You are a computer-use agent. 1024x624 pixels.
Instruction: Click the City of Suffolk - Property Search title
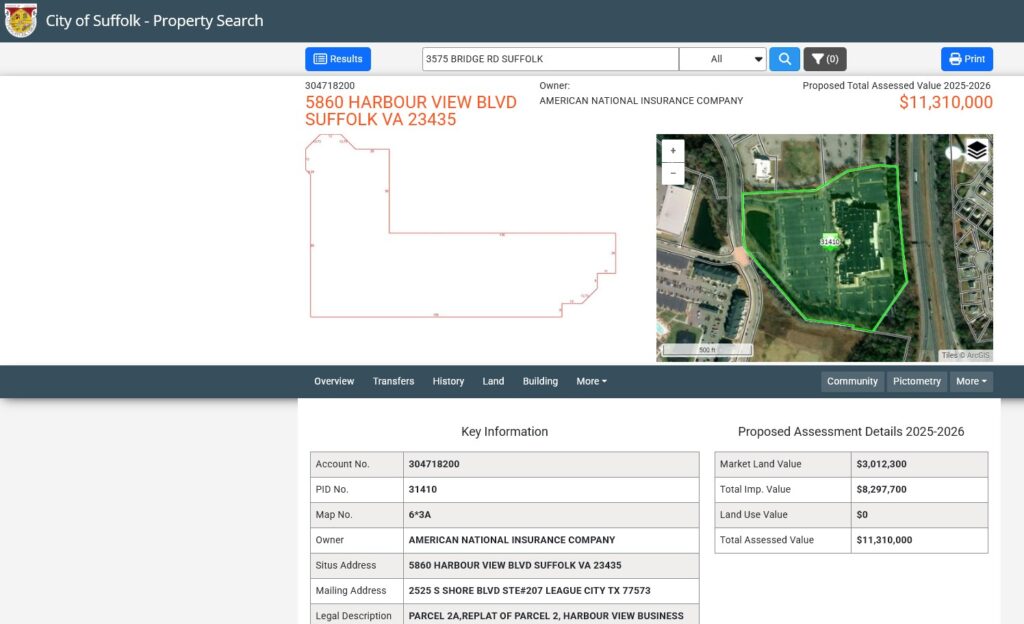(154, 21)
